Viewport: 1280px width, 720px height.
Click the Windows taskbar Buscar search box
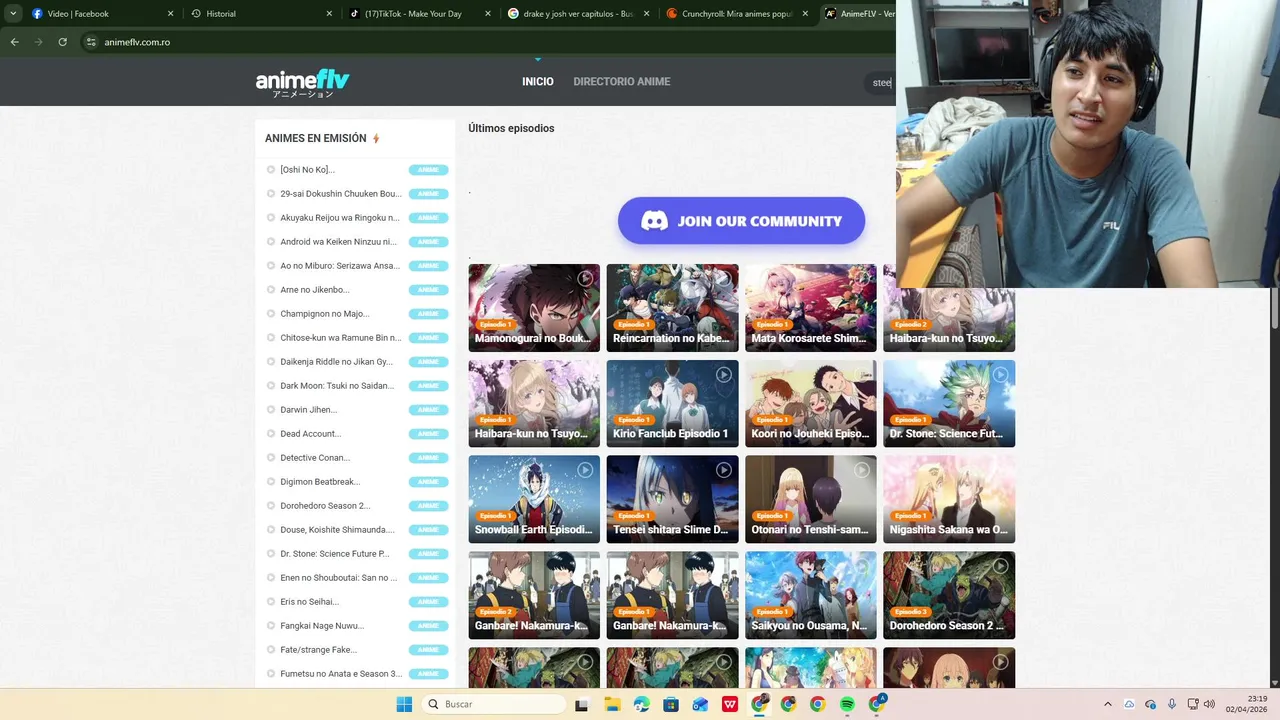point(493,704)
